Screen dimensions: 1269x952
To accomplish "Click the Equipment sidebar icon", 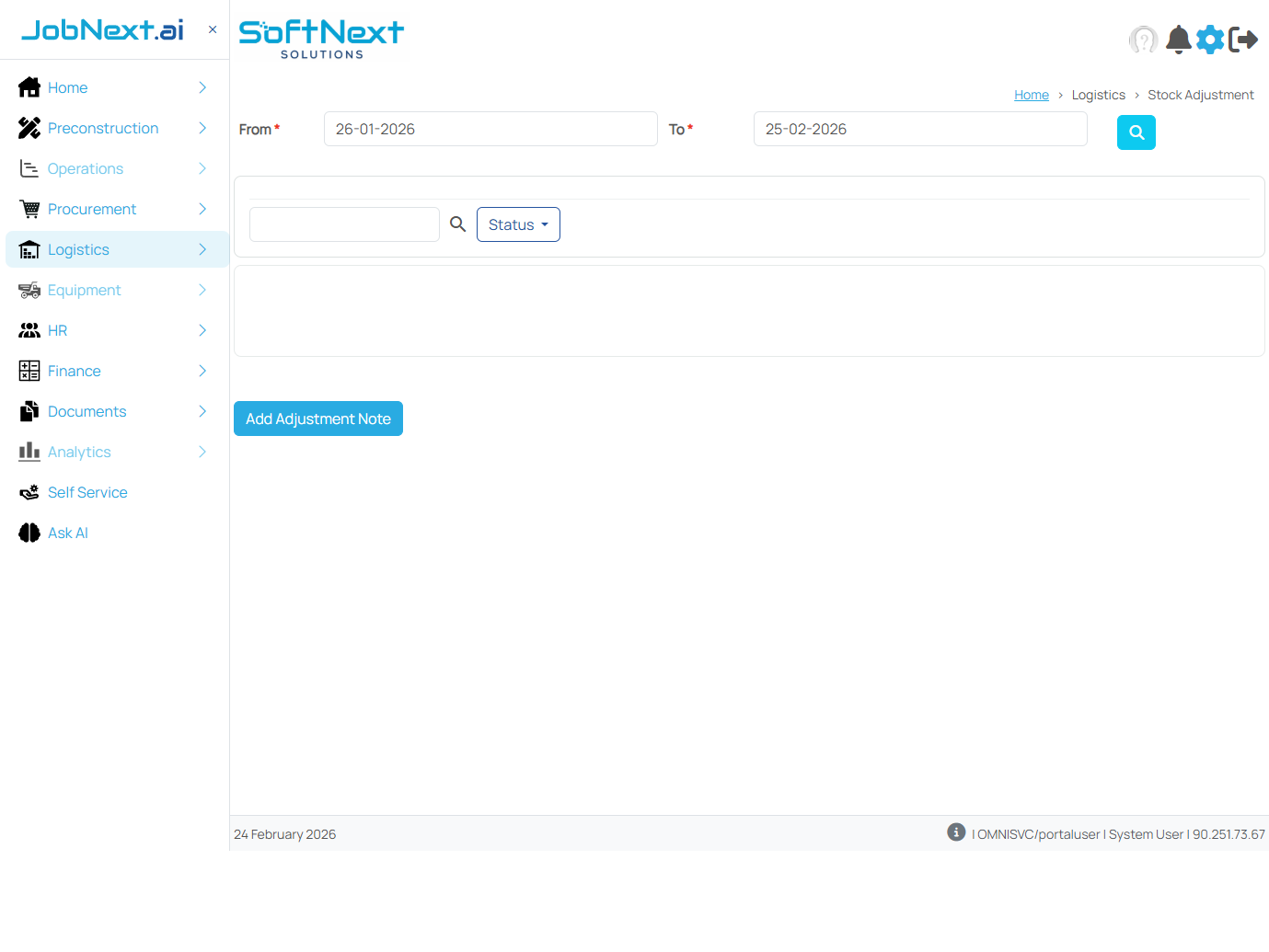I will [29, 290].
